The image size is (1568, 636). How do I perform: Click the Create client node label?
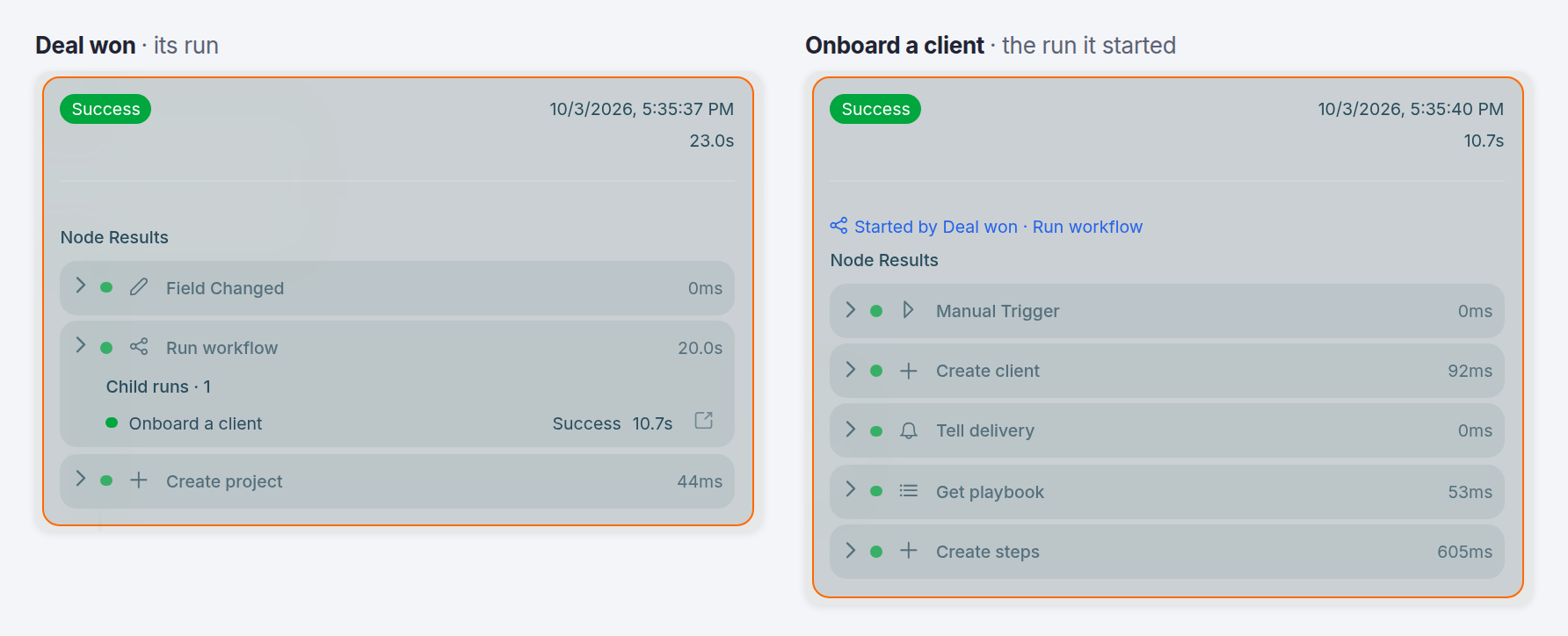[x=988, y=371]
